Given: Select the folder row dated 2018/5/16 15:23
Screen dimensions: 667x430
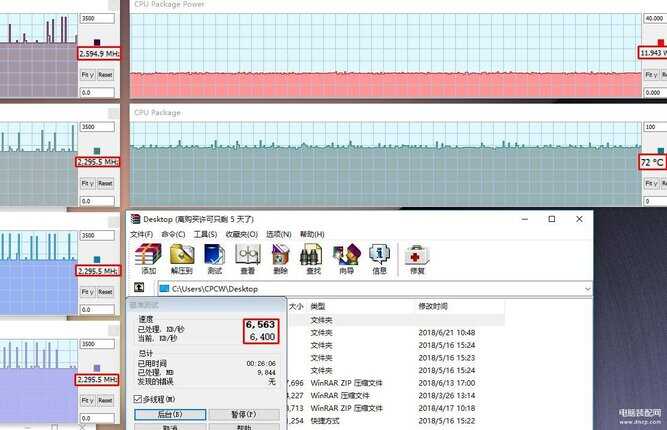Looking at the screenshot, I should coord(396,358).
